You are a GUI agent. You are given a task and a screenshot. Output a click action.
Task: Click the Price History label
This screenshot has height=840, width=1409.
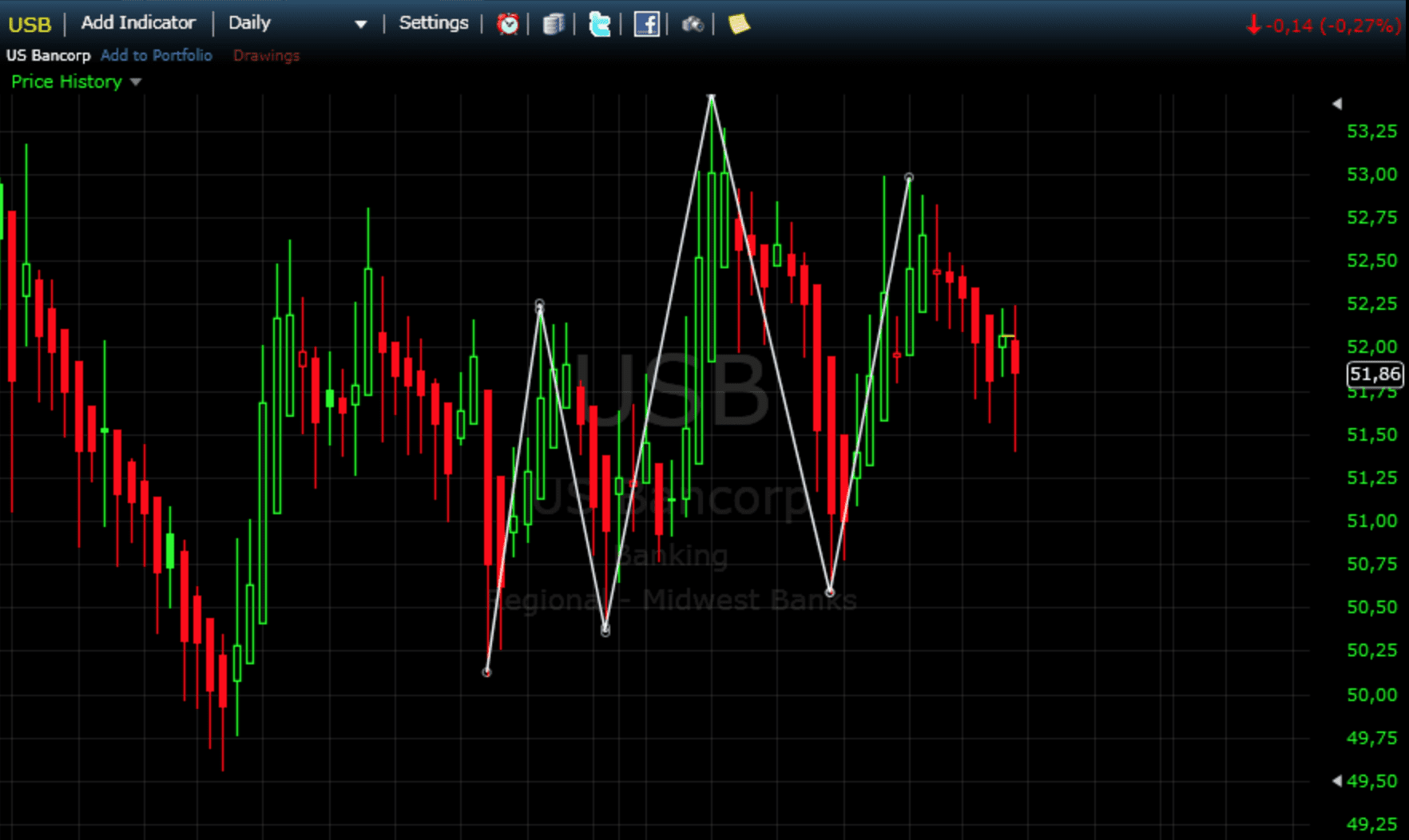tap(66, 81)
